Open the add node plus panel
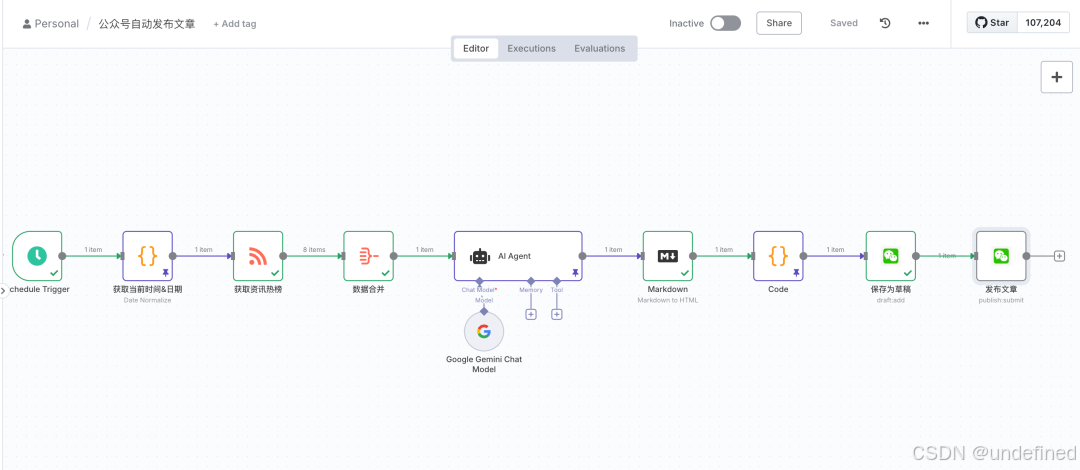 click(1056, 76)
